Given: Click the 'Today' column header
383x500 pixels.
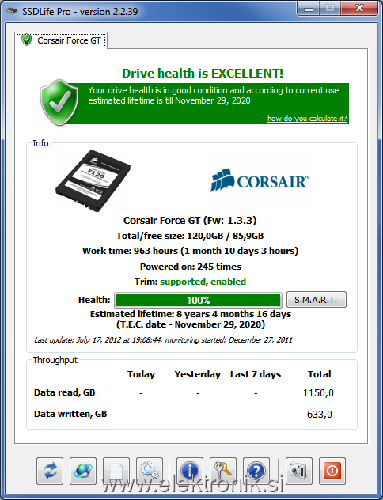Looking at the screenshot, I should click(141, 374).
